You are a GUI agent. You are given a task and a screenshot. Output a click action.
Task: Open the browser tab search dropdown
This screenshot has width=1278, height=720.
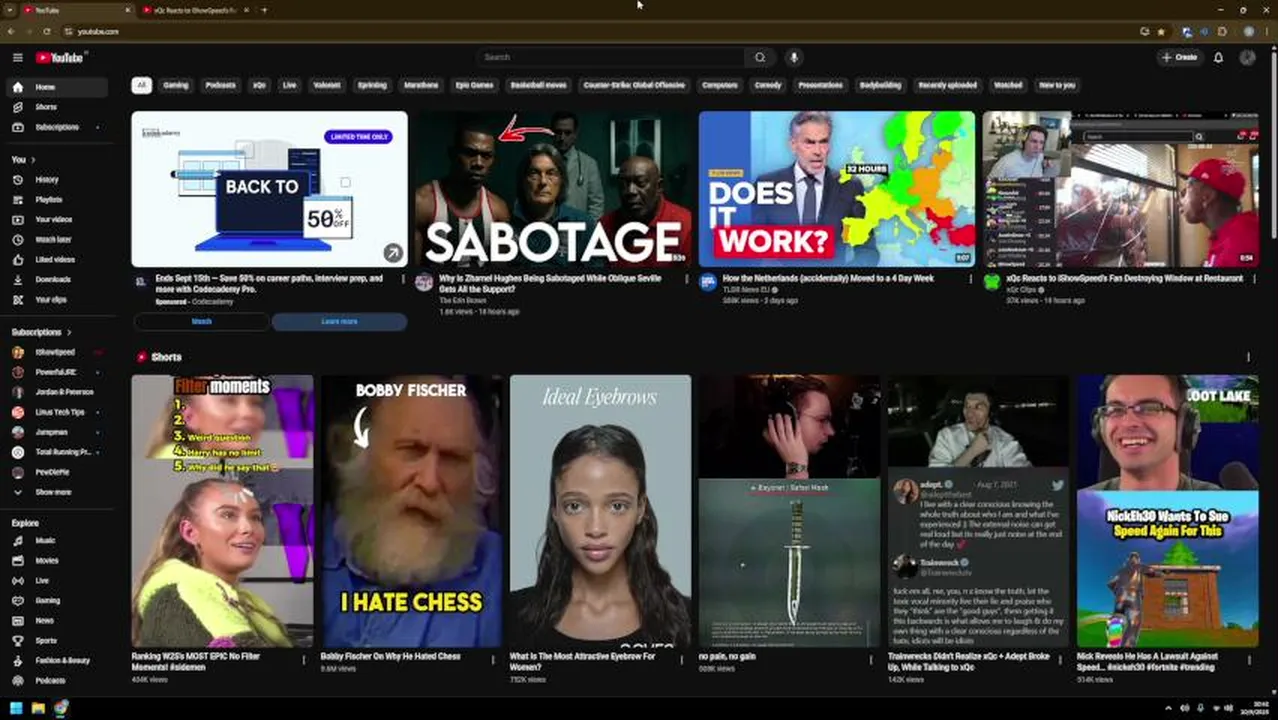(12, 10)
